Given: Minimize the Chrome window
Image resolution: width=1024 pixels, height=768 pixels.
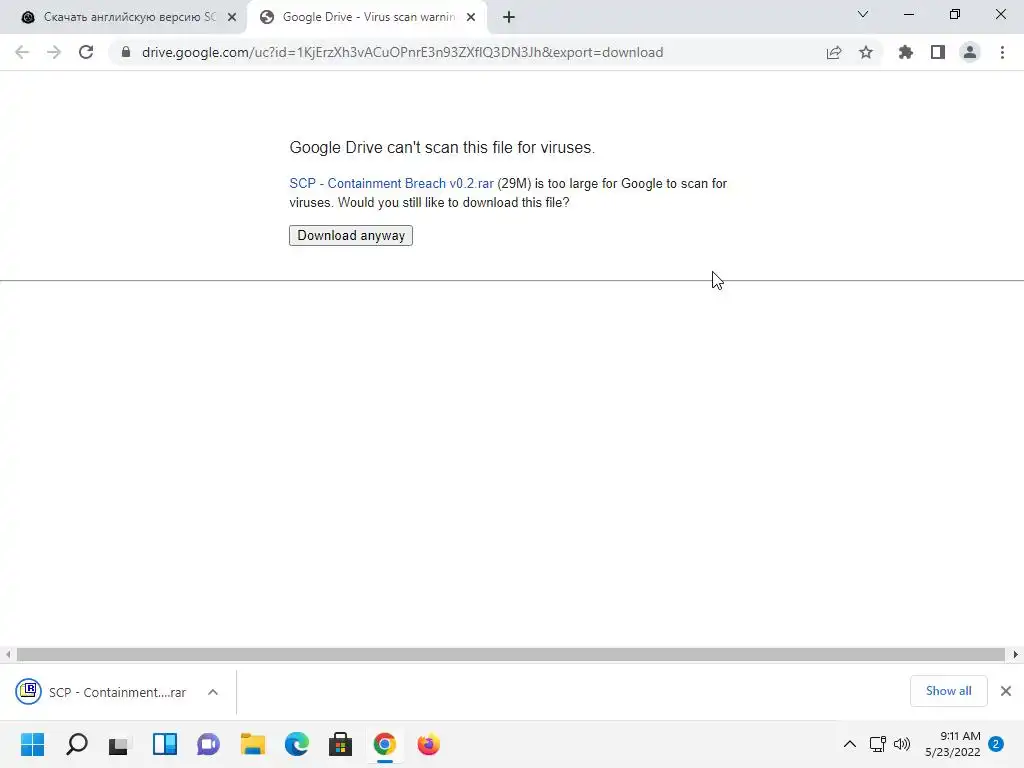Looking at the screenshot, I should 908,14.
